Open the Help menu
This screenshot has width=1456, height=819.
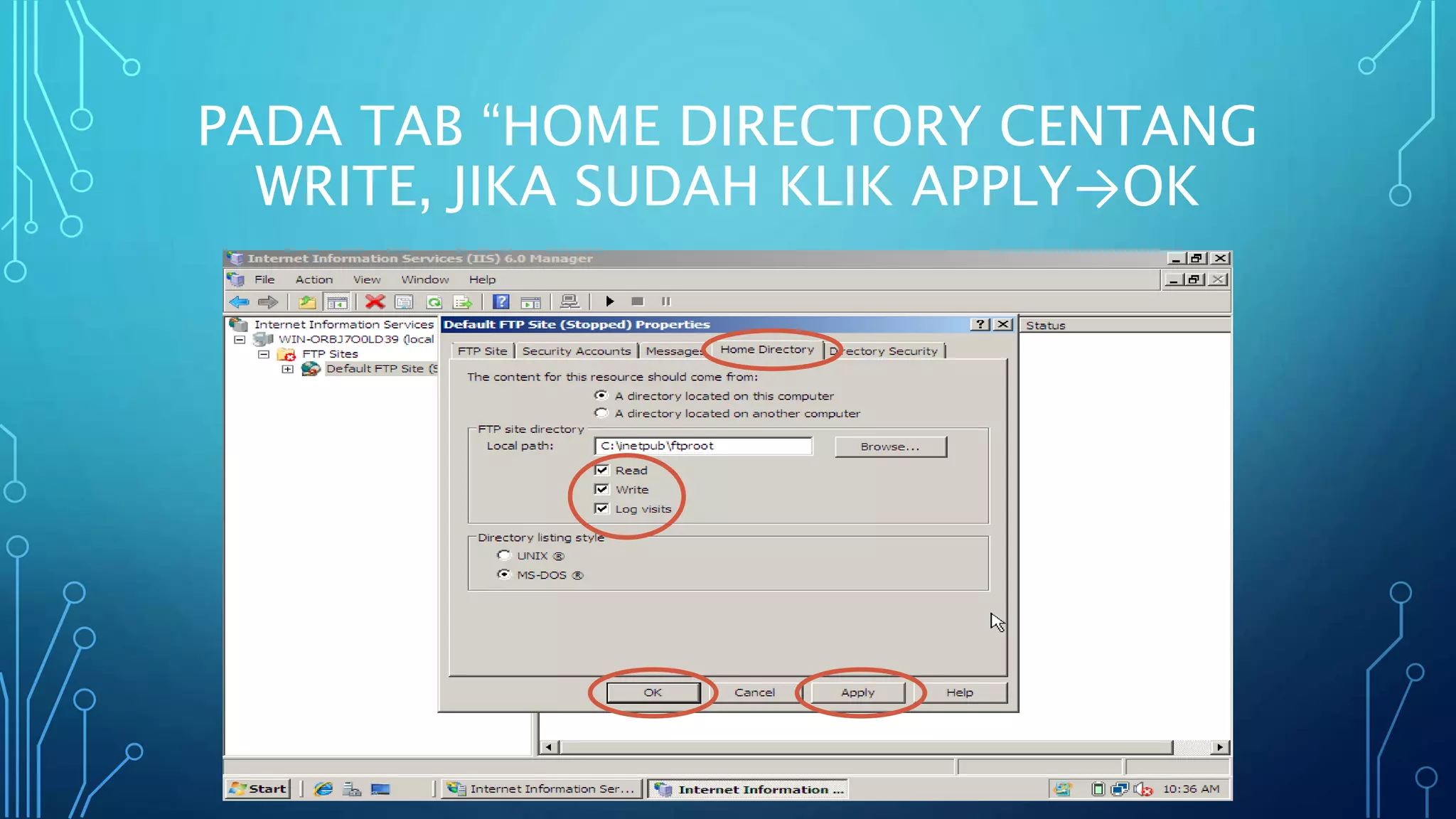482,279
